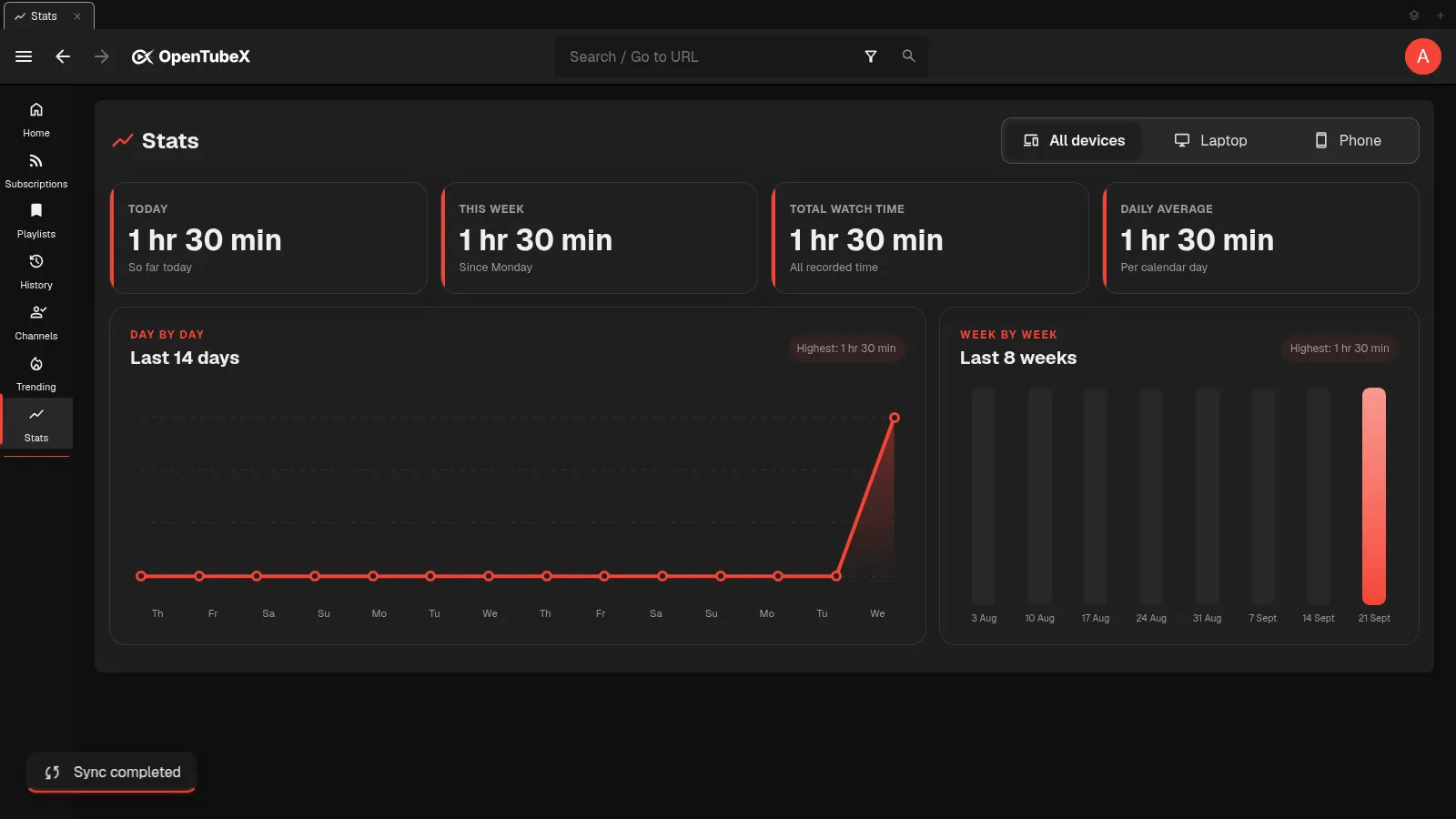This screenshot has width=1456, height=819.
Task: Click the Total Watch Time card
Action: click(x=930, y=238)
